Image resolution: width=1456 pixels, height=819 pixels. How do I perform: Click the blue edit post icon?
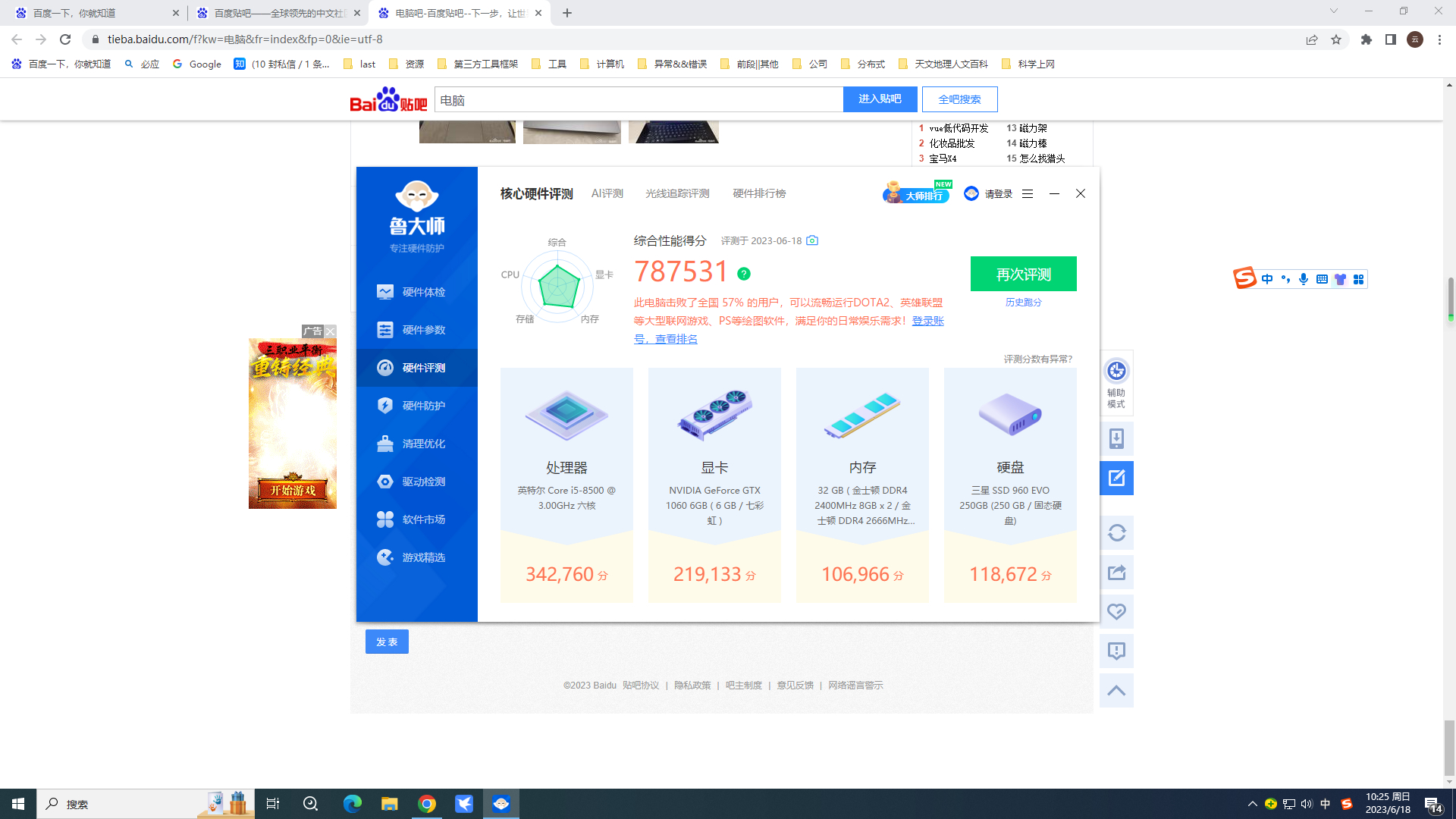[1116, 478]
